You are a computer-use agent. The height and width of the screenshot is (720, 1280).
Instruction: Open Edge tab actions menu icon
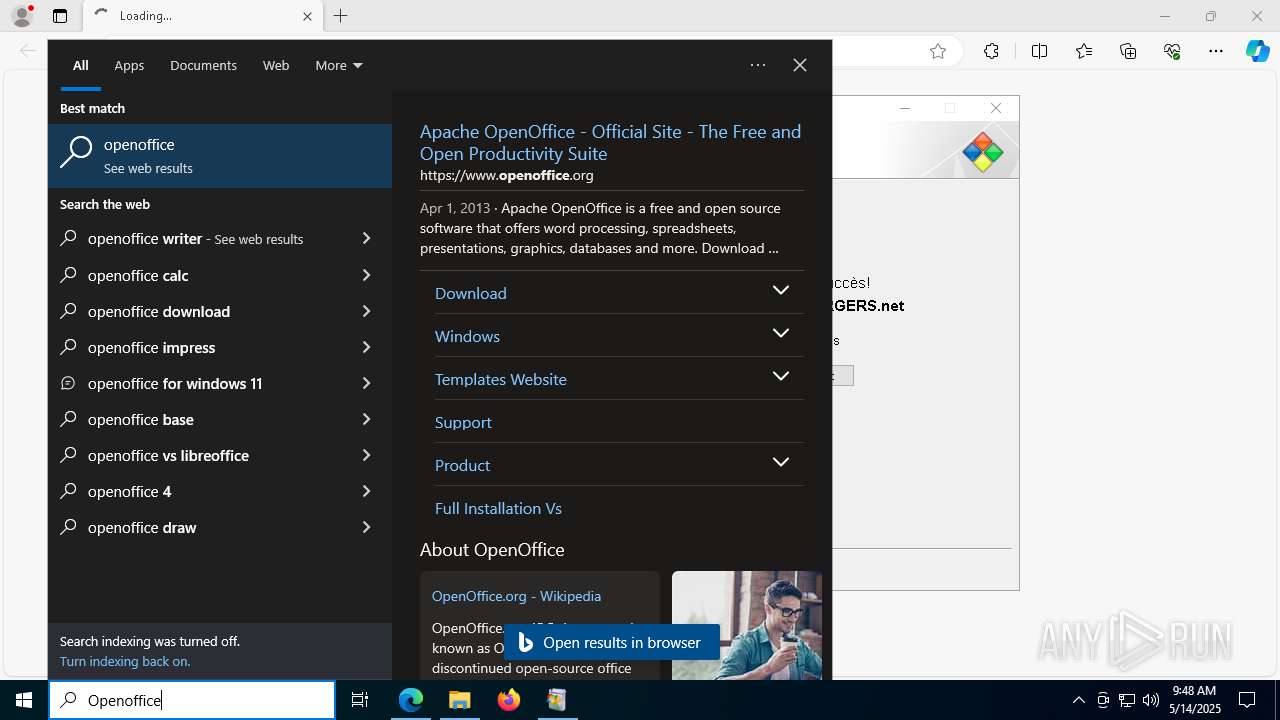point(60,16)
